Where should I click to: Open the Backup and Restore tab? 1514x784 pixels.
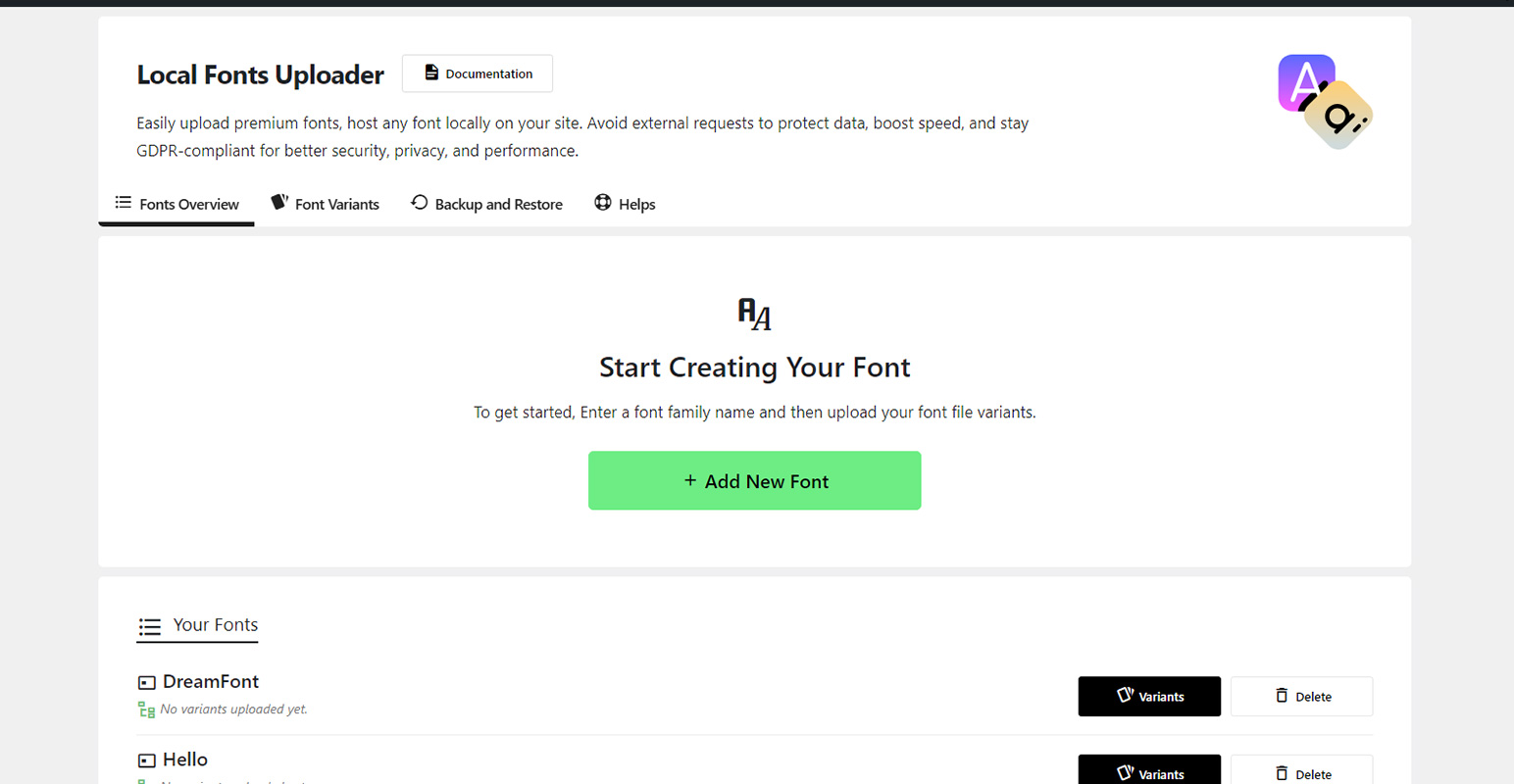pyautogui.click(x=486, y=204)
